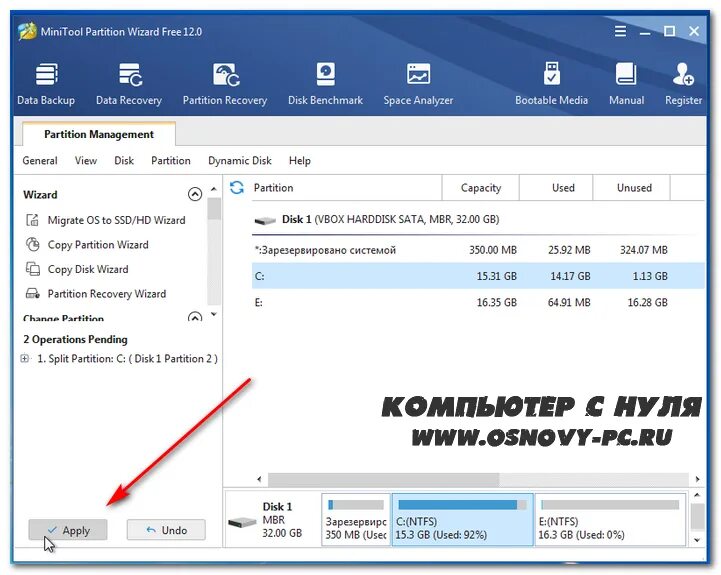Collapse the Change Partition section

(195, 317)
